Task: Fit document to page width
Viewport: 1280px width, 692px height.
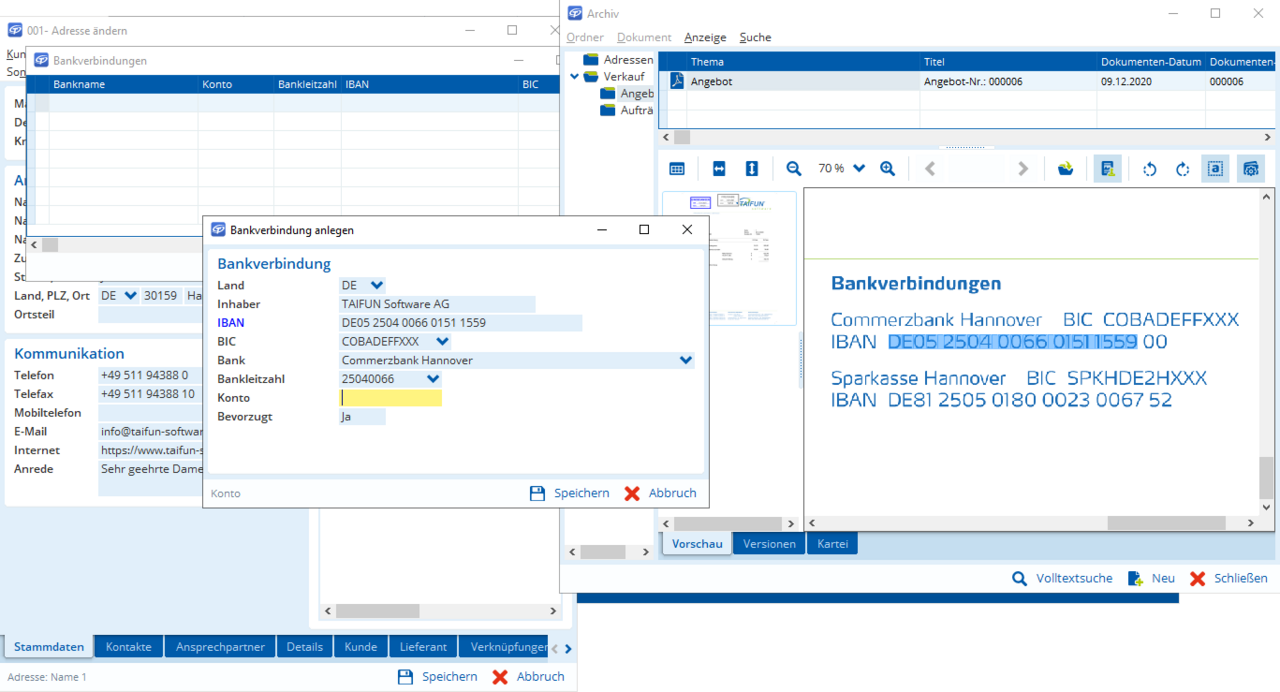Action: point(719,169)
